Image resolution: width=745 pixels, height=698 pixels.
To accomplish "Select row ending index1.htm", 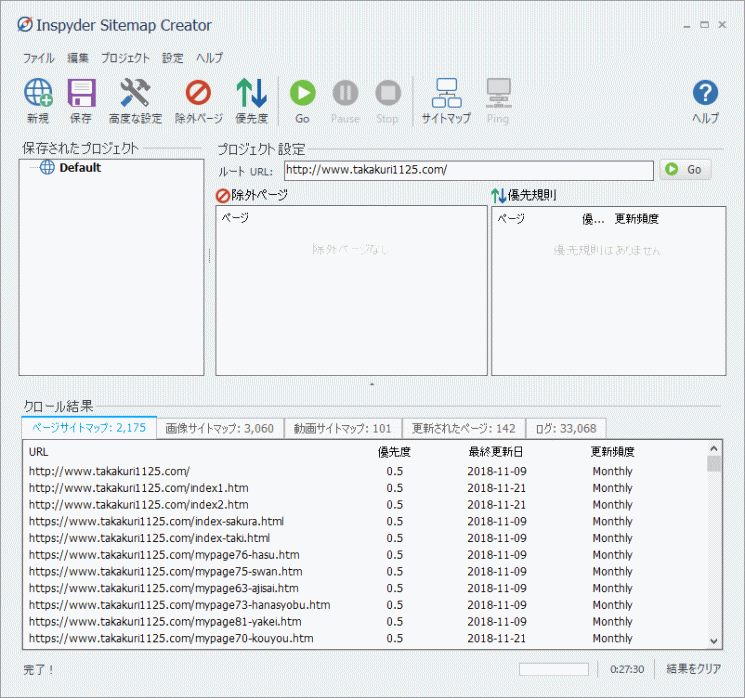I will coord(365,488).
